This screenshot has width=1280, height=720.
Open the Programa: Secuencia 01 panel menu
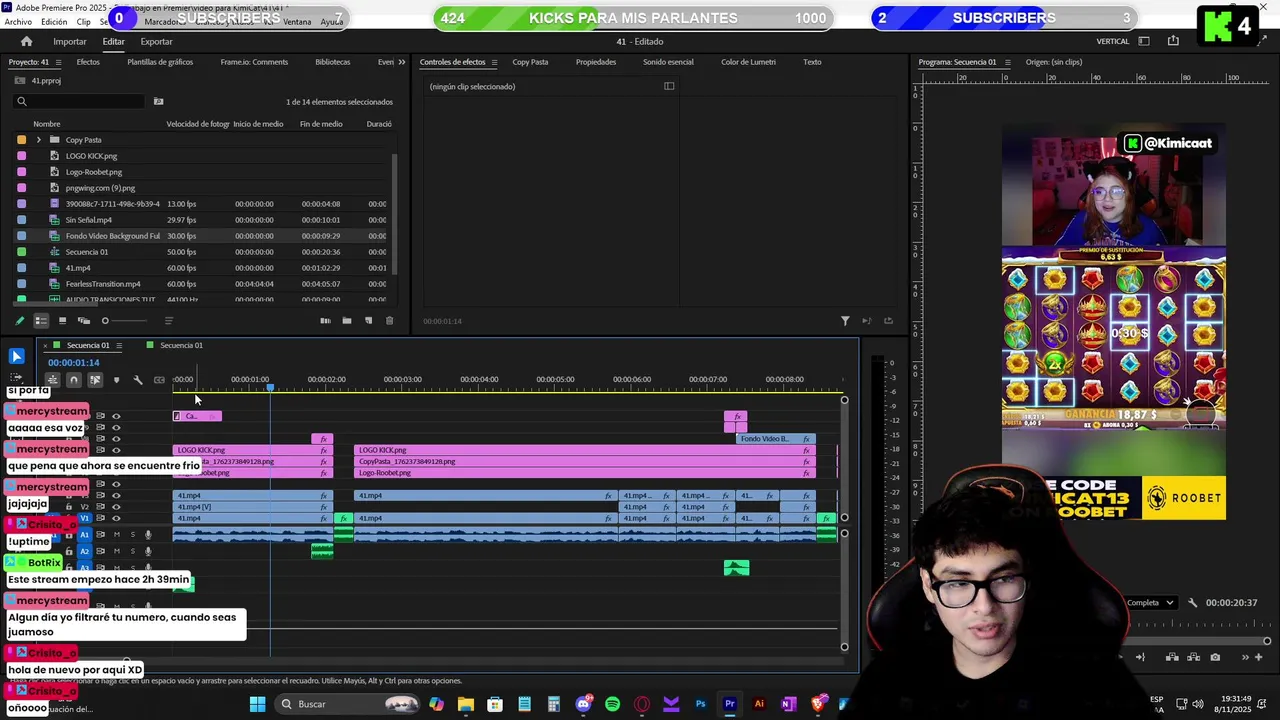point(1006,62)
